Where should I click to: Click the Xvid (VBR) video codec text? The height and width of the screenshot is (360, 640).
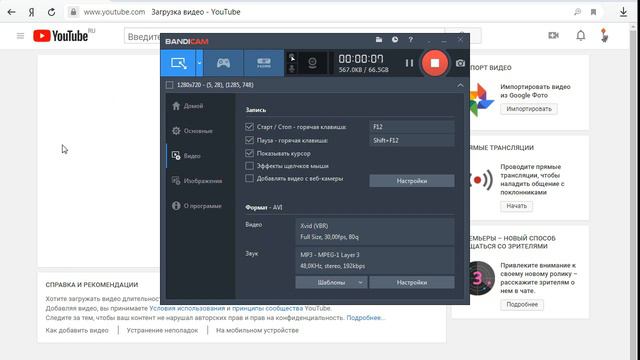pyautogui.click(x=314, y=226)
